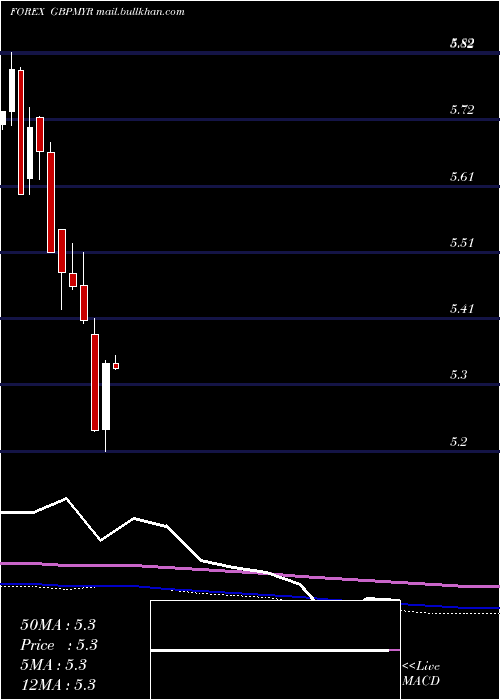Click the 5.72 price axis label

click(462, 109)
